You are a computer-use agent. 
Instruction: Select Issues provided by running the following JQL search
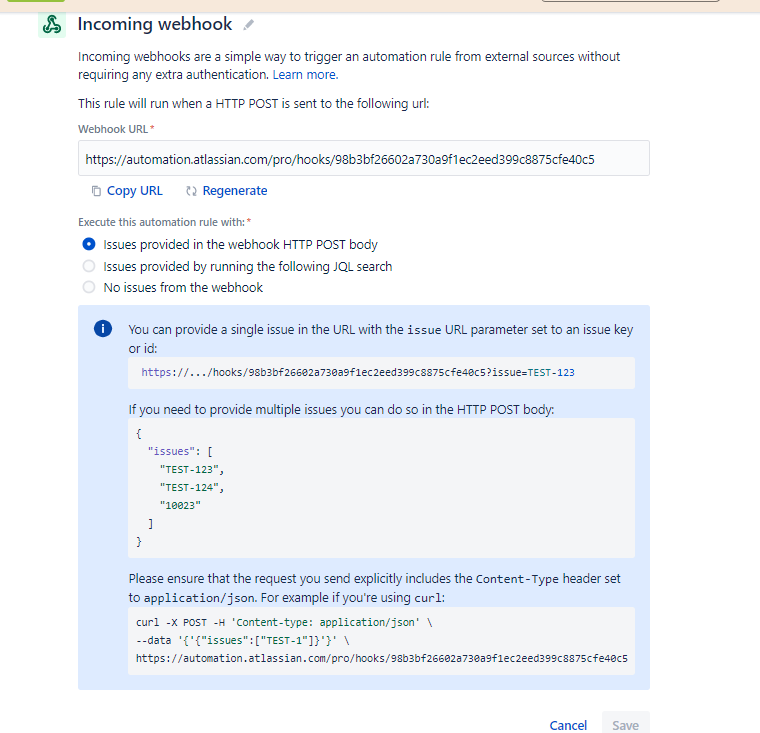tap(89, 266)
